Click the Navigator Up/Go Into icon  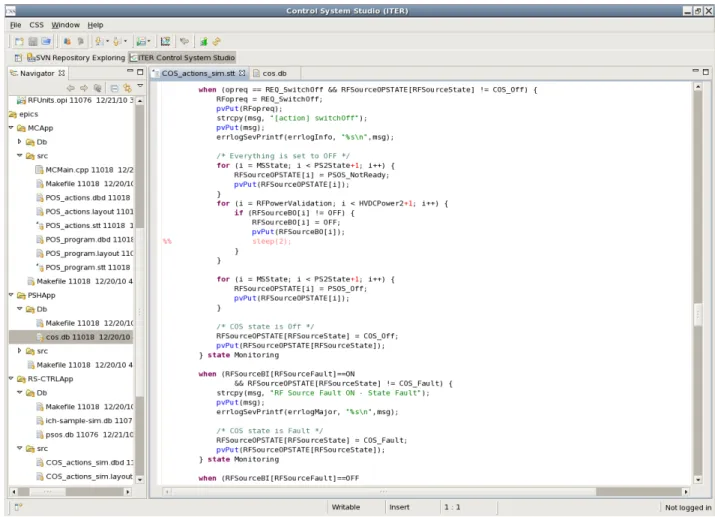[x=97, y=88]
